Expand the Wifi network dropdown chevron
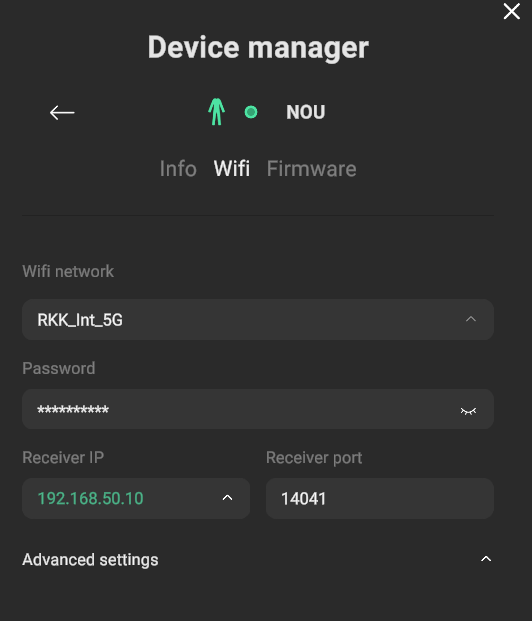This screenshot has width=532, height=621. (x=471, y=319)
